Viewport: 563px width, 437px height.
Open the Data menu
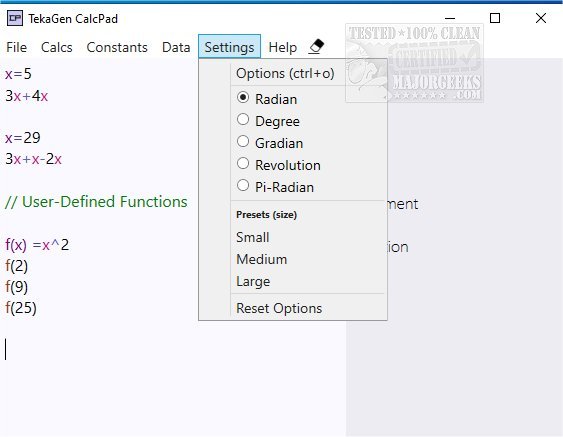(176, 47)
